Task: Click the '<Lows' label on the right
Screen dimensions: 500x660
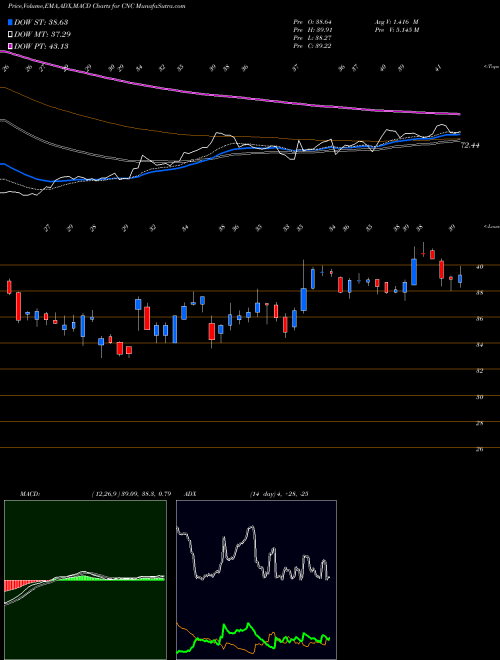Action: point(491,226)
